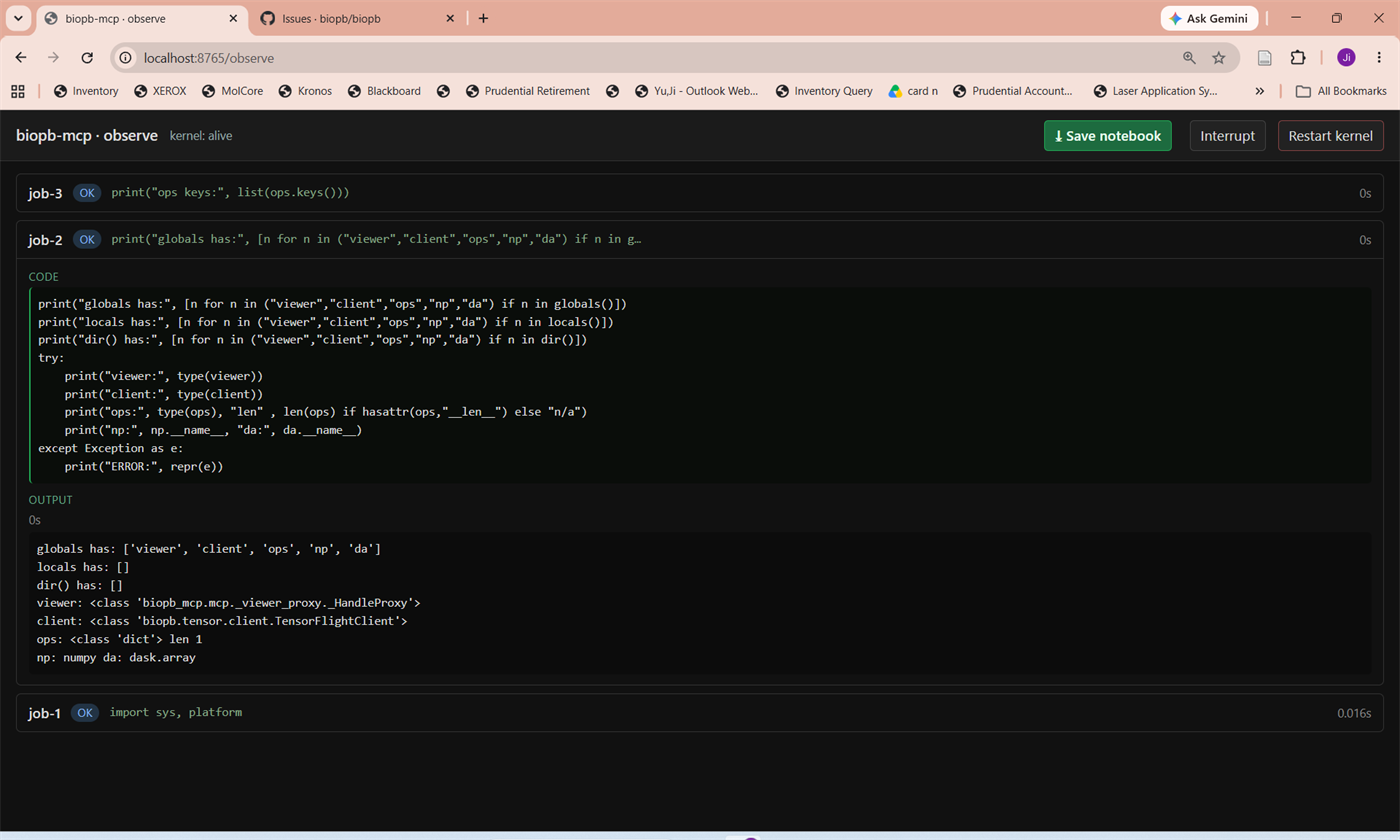1400x840 pixels.
Task: Click the Ask Gemini button
Action: tap(1209, 18)
